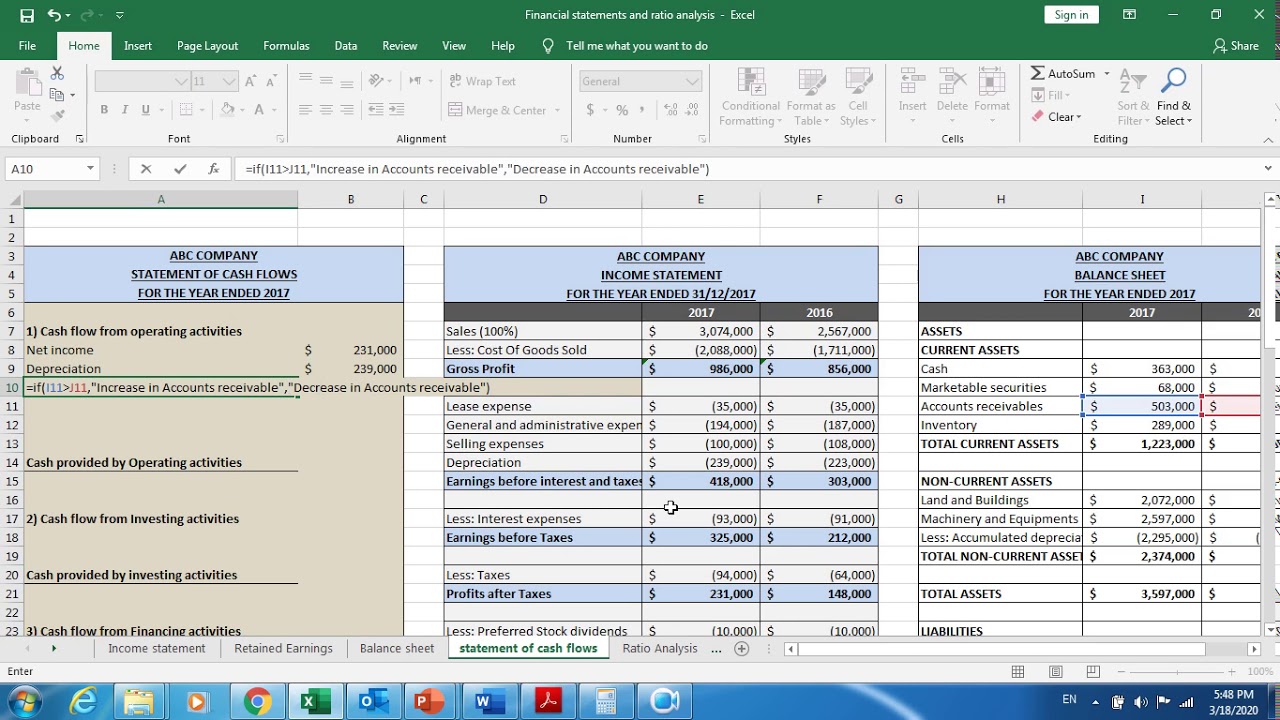Switch to the Data ribbon tab
Screen dimensions: 1280x720
[346, 46]
